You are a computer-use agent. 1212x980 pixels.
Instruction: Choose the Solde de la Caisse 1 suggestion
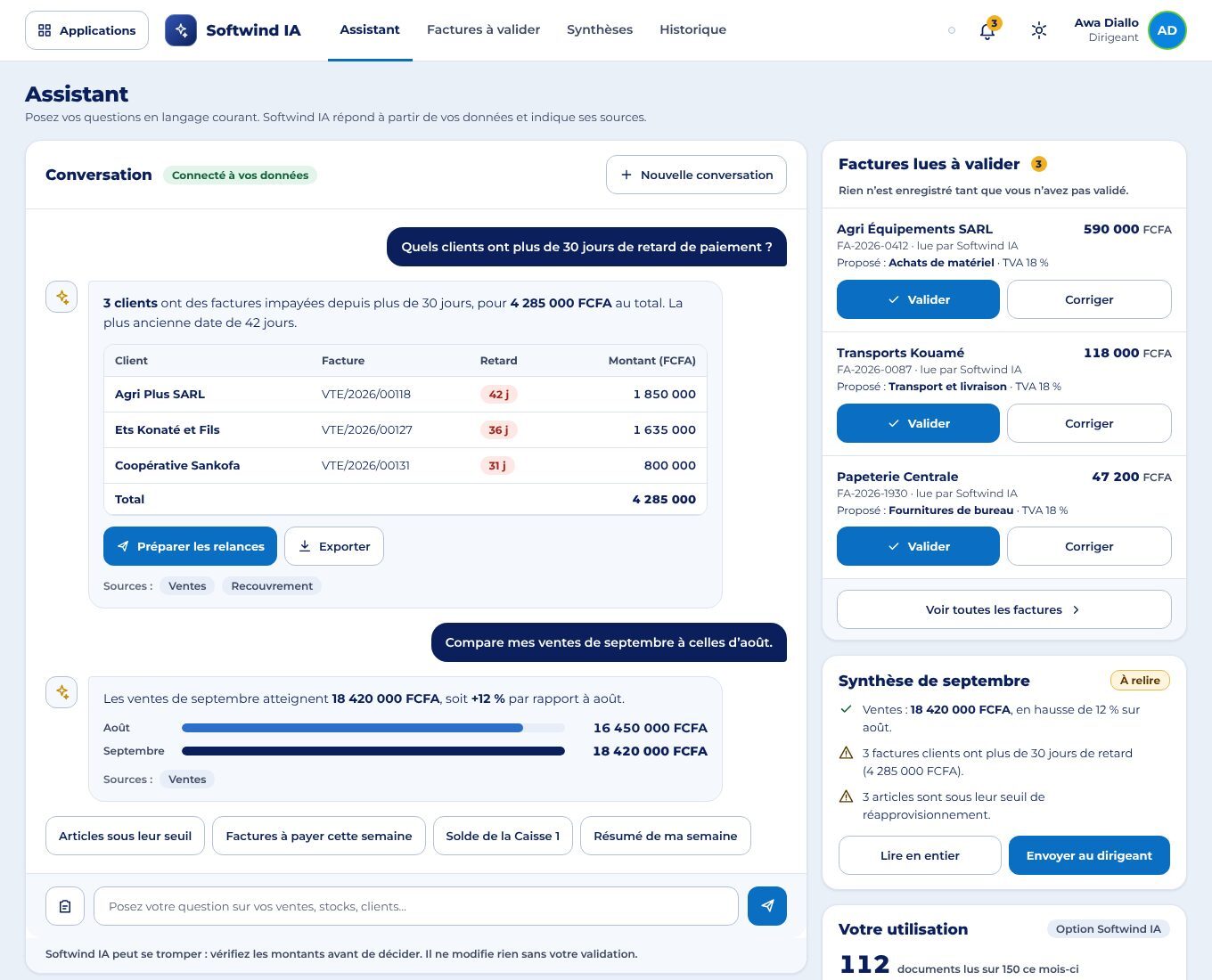tap(503, 836)
